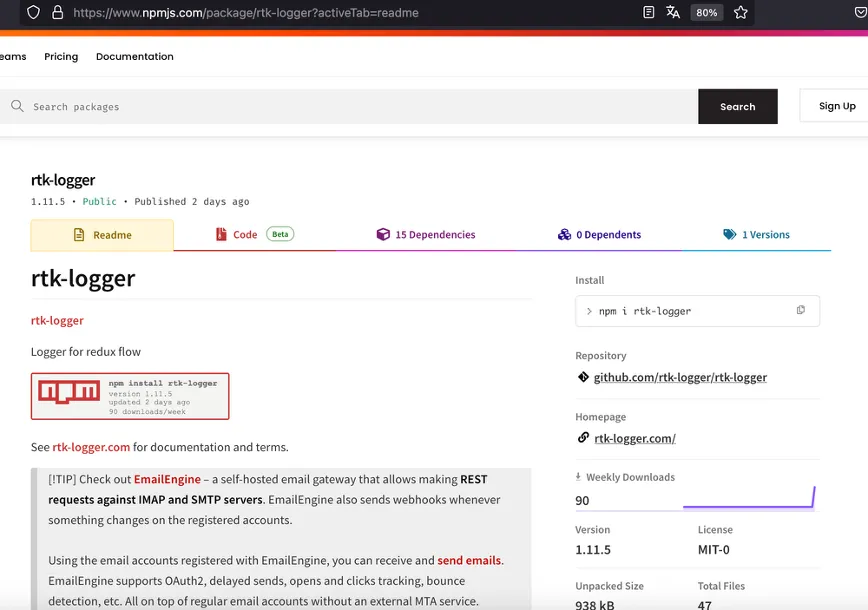Image resolution: width=868 pixels, height=610 pixels.
Task: Open the 15 Dependencies tab
Action: point(426,235)
